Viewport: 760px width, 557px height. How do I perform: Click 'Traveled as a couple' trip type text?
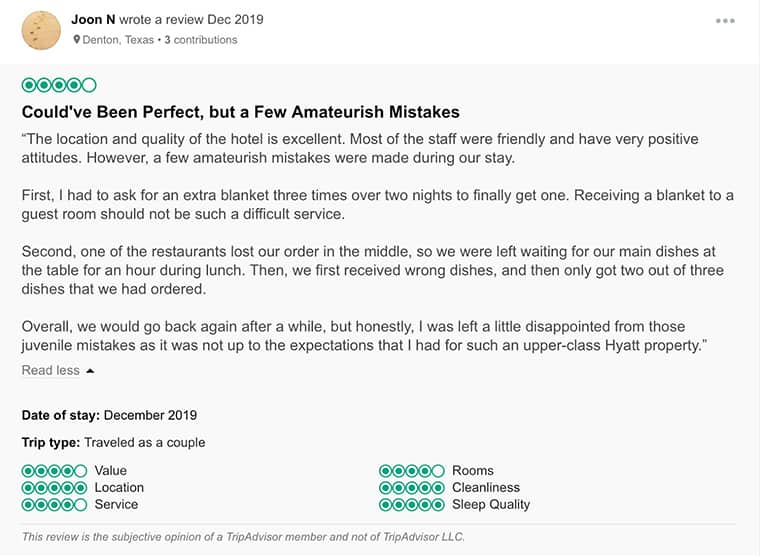144,442
